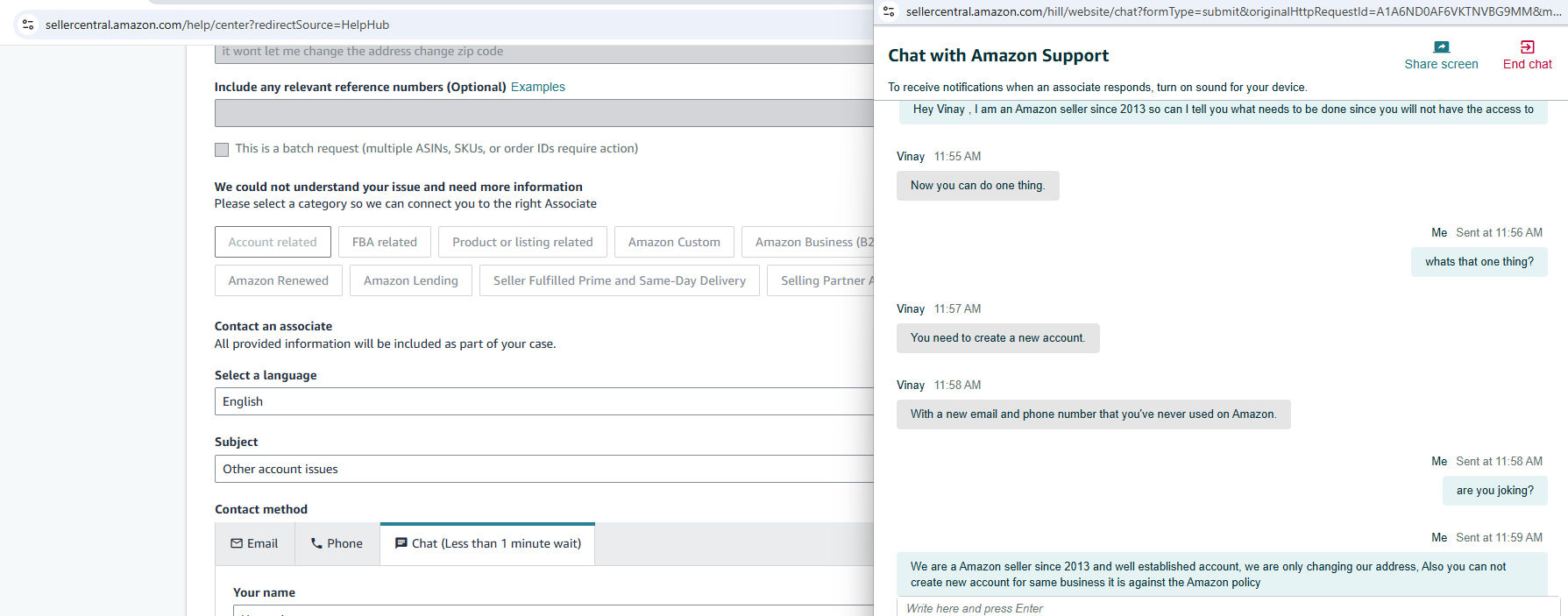Click the message starting 'We are a Amazon seller since 2013'
Image resolution: width=1568 pixels, height=616 pixels.
[1222, 574]
